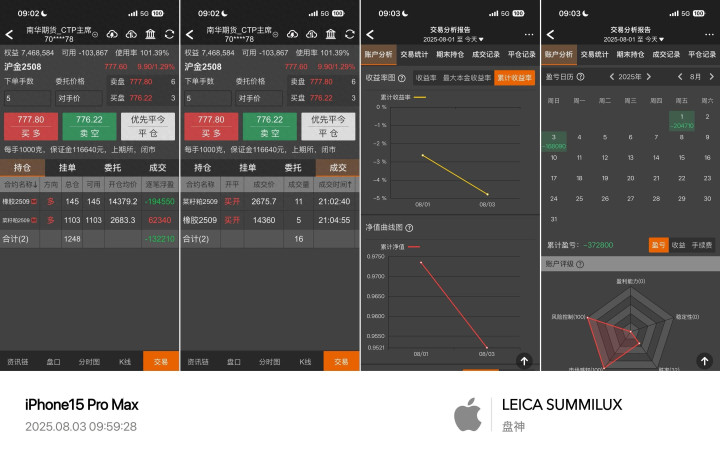Sort positions by 逐笔浮盈 column header
Image resolution: width=720 pixels, height=455 pixels.
[x=160, y=185]
